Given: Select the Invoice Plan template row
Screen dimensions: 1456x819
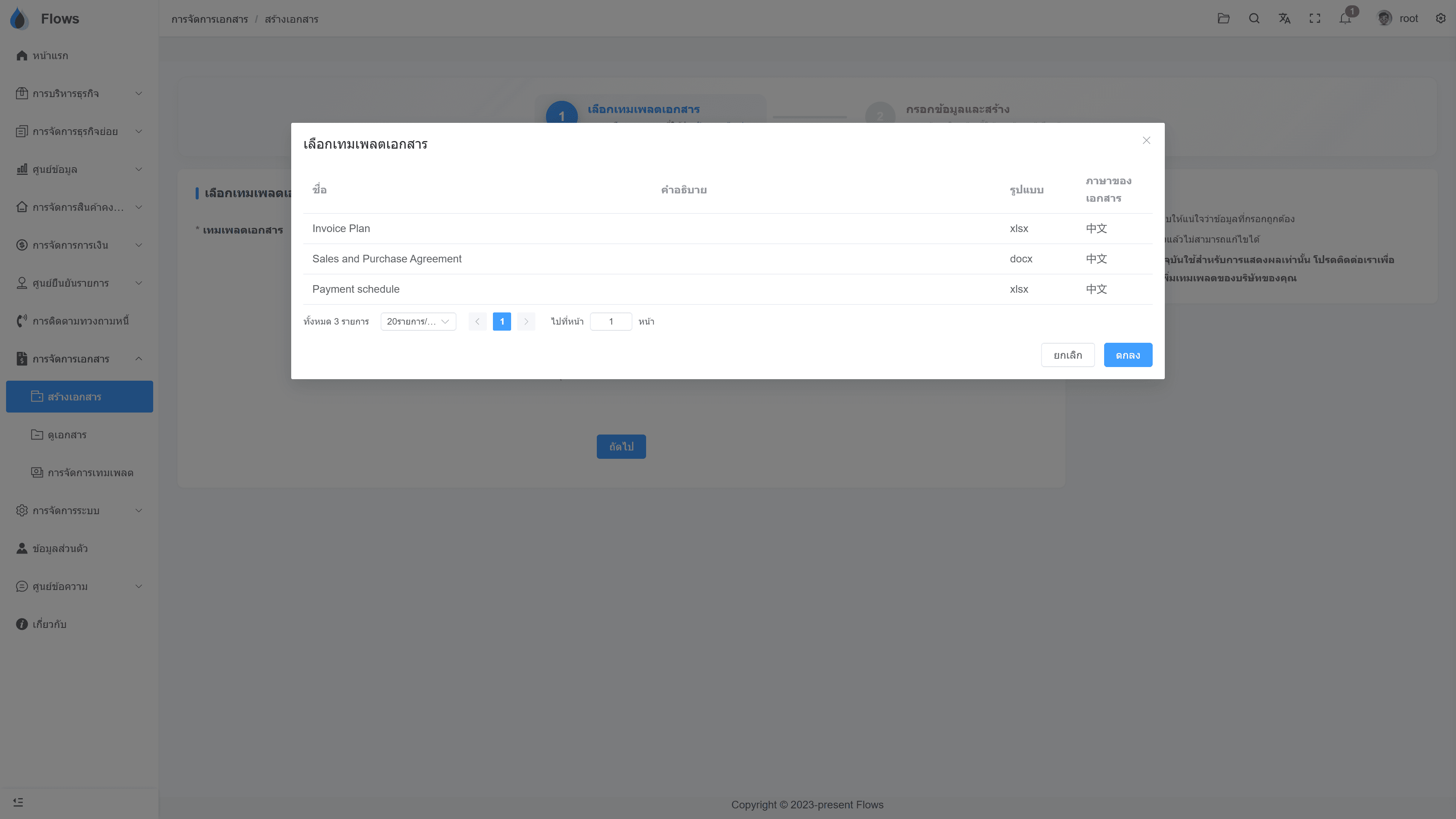Looking at the screenshot, I should (728, 228).
